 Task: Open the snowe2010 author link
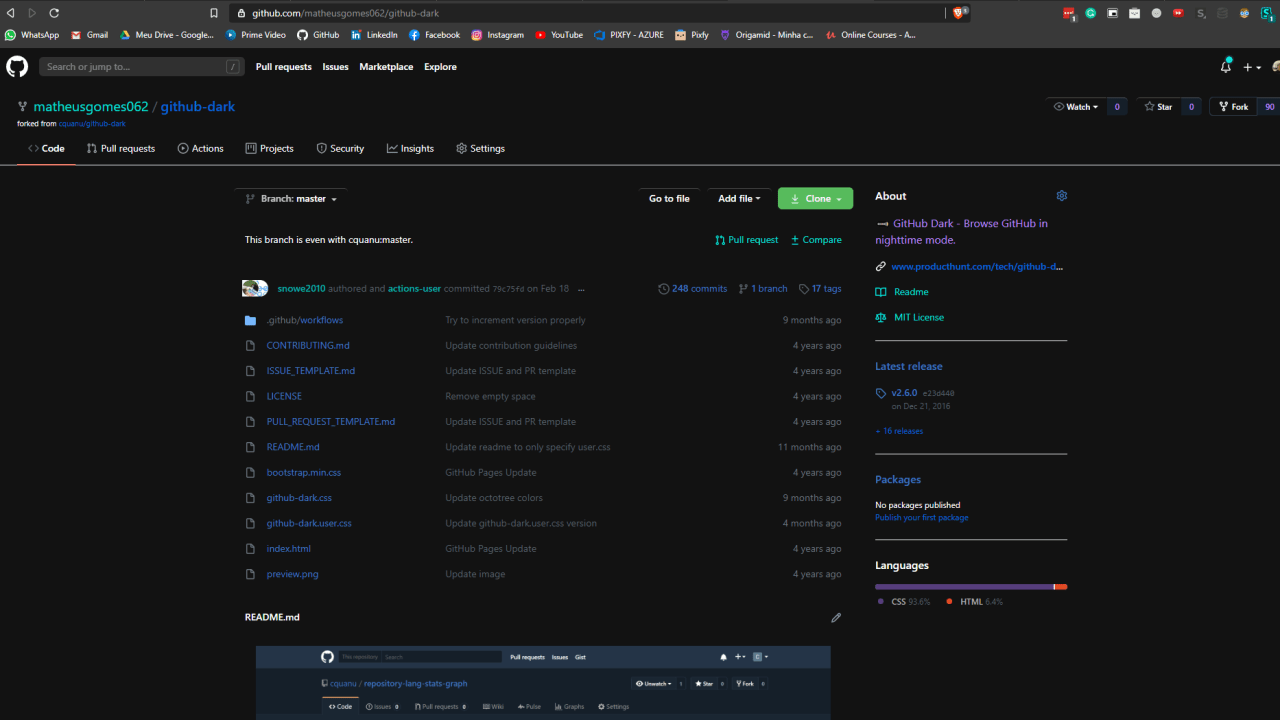pos(302,289)
